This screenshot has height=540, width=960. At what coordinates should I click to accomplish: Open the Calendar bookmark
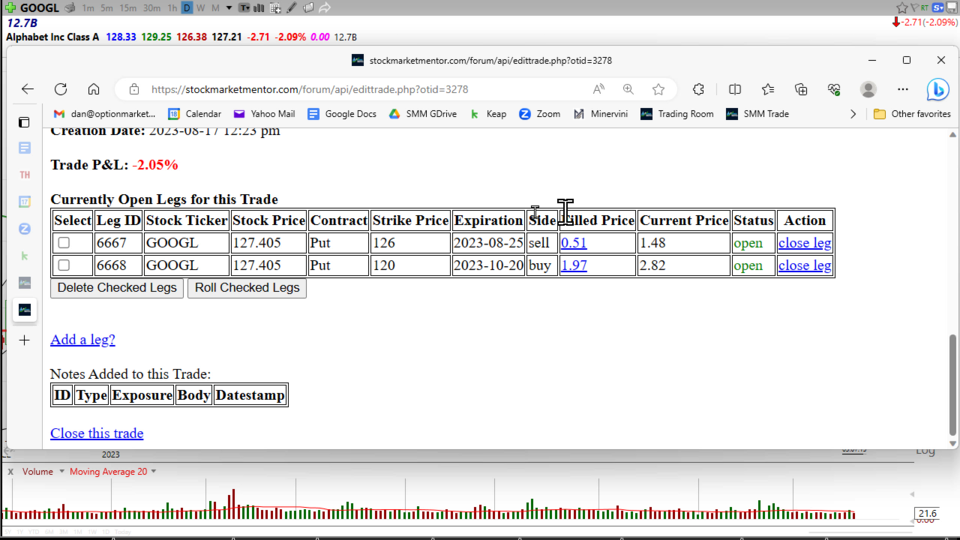pyautogui.click(x=195, y=114)
